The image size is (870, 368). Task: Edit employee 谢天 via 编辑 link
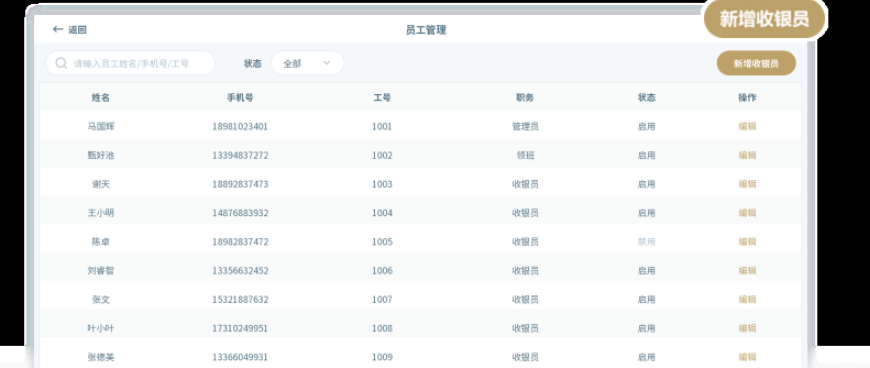click(747, 184)
